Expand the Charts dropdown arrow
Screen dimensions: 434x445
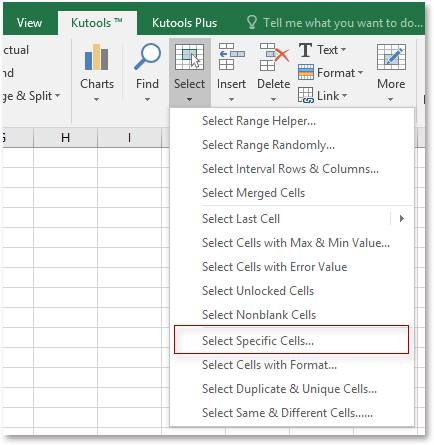pyautogui.click(x=96, y=99)
